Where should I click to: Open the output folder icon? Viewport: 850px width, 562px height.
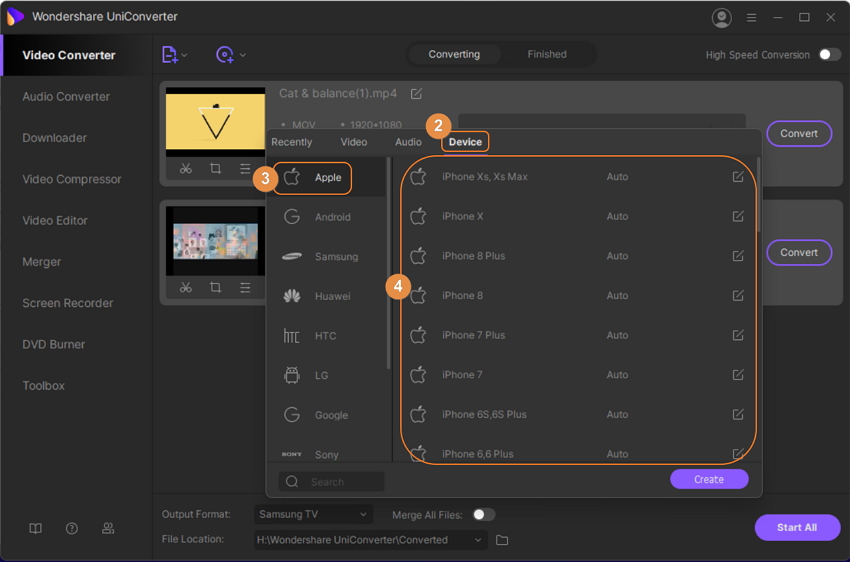502,540
